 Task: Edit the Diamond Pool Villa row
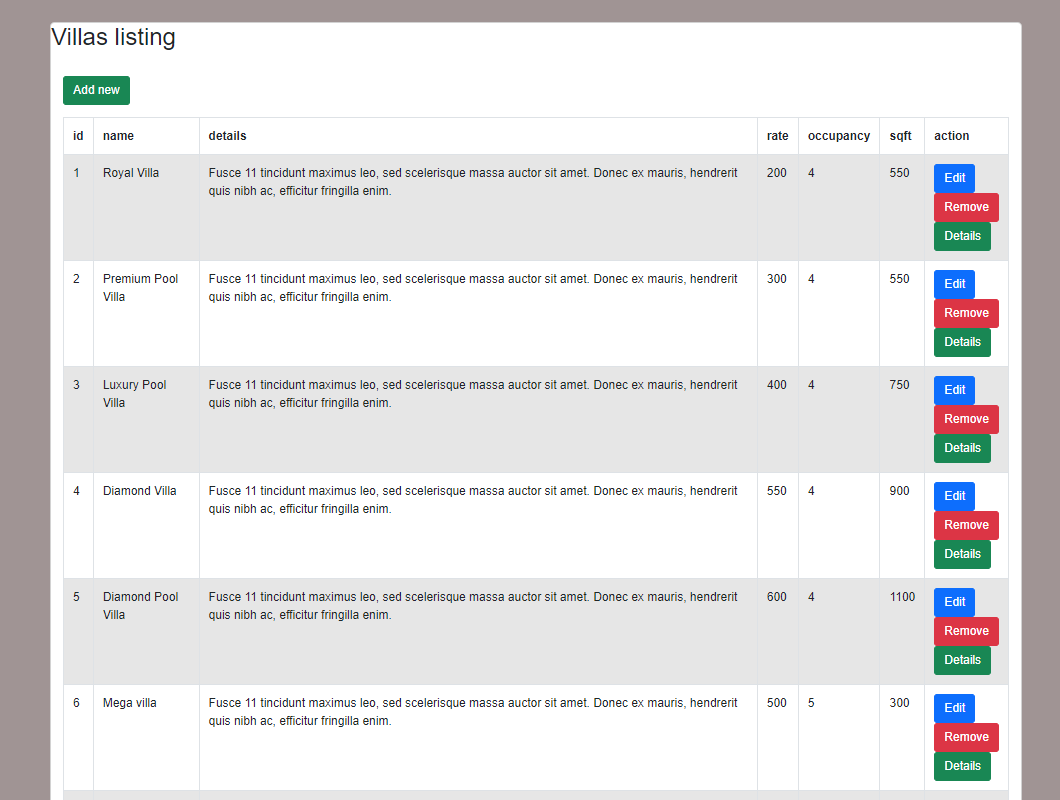coord(954,602)
